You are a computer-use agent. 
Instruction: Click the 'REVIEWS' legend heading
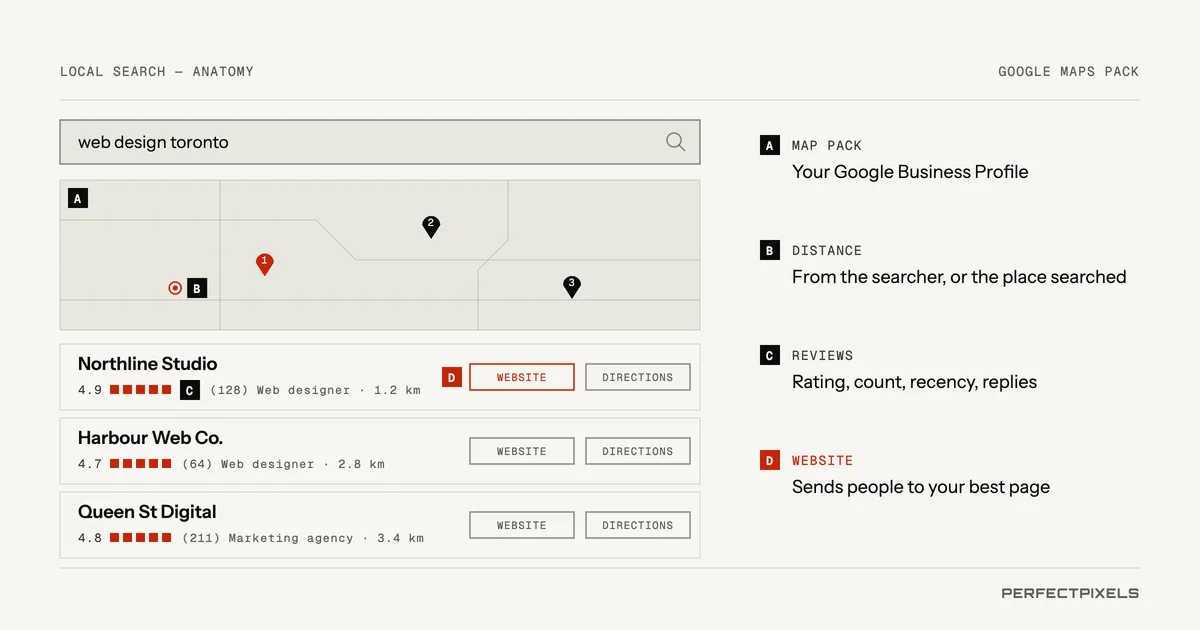[823, 356]
